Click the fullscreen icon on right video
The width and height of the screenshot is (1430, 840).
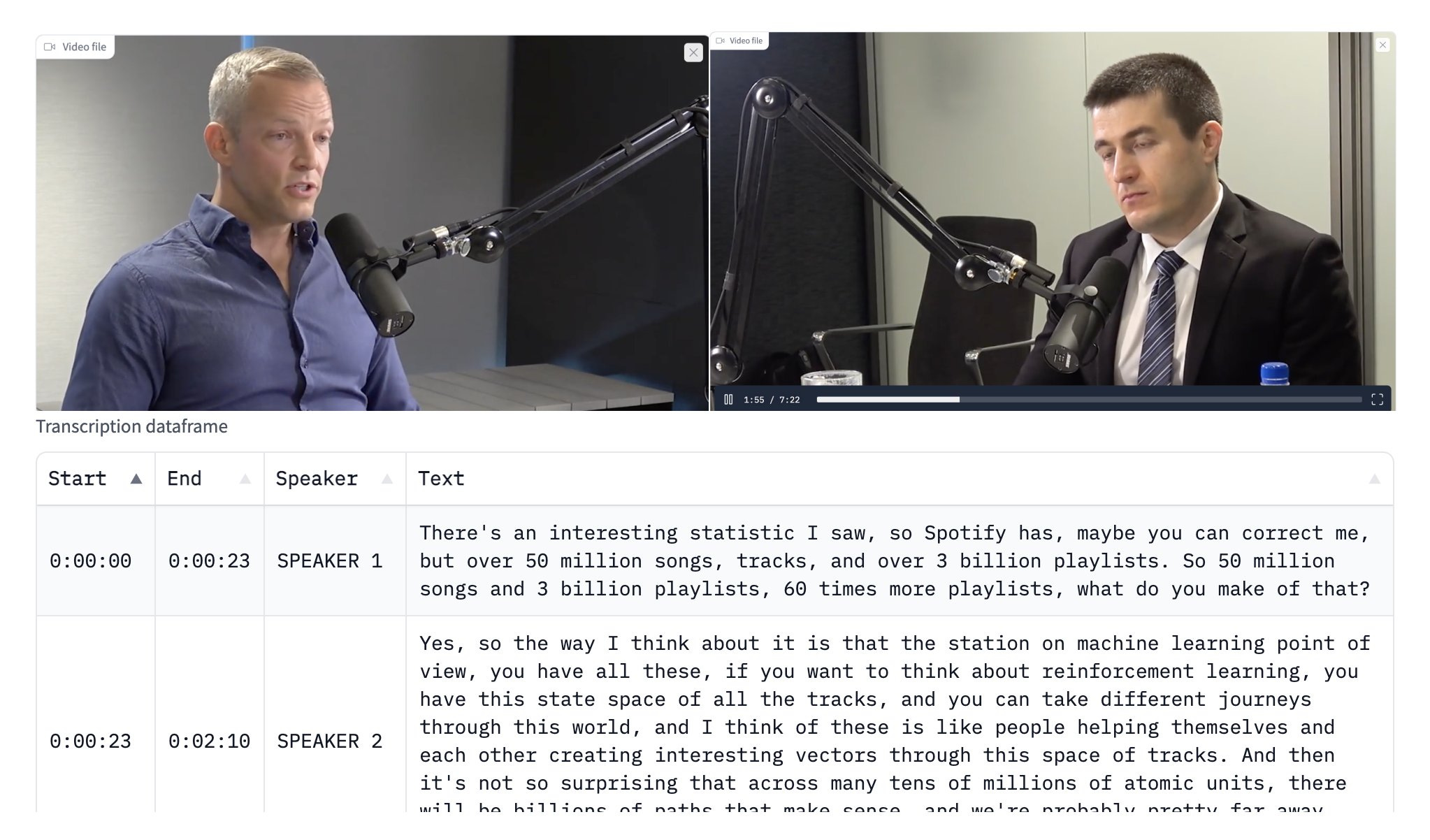(x=1377, y=398)
